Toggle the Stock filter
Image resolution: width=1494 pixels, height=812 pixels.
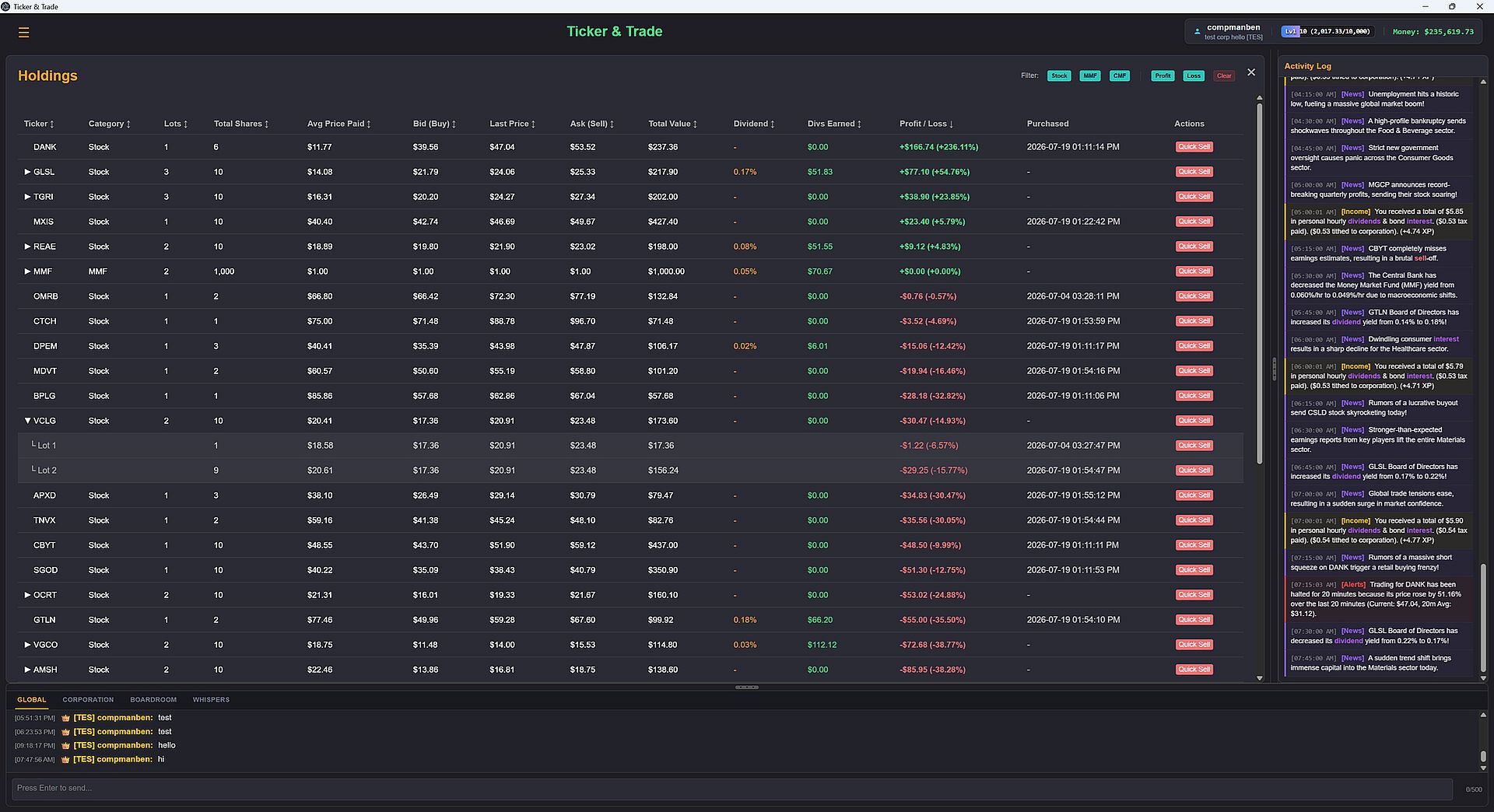click(1059, 75)
